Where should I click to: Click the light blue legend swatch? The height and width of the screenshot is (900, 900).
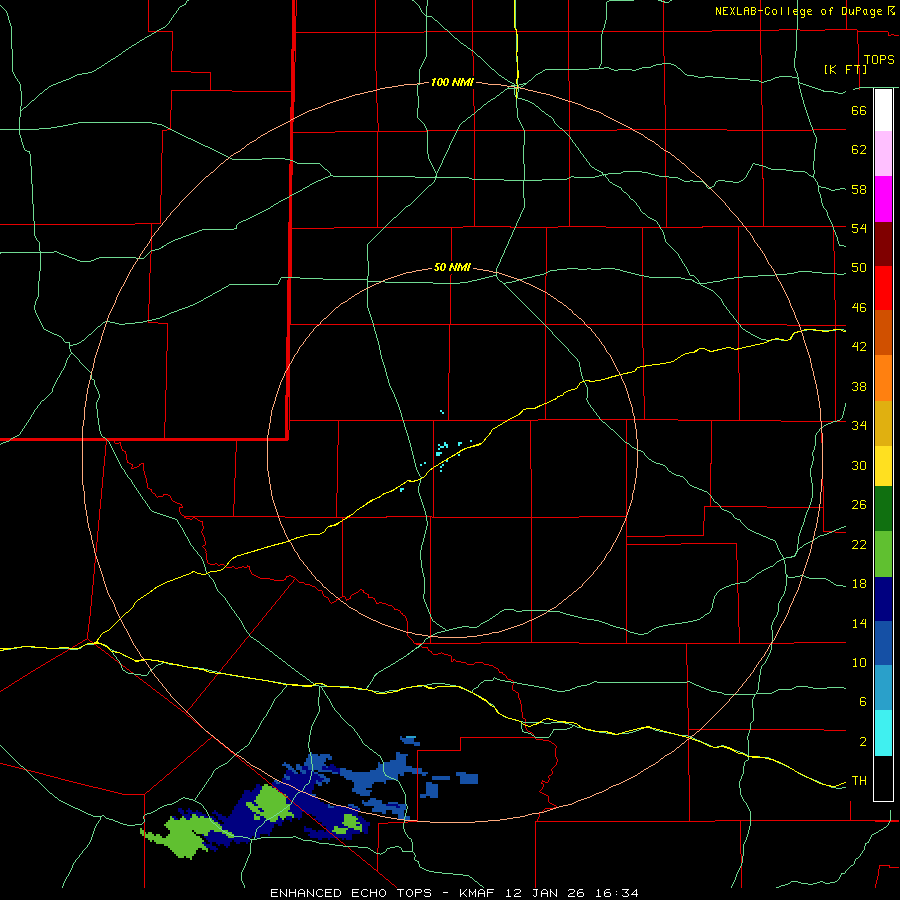click(x=883, y=688)
